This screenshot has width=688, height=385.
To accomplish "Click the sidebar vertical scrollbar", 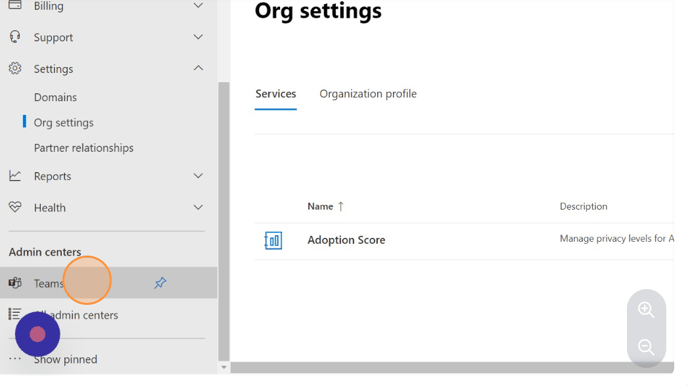I will (x=224, y=221).
